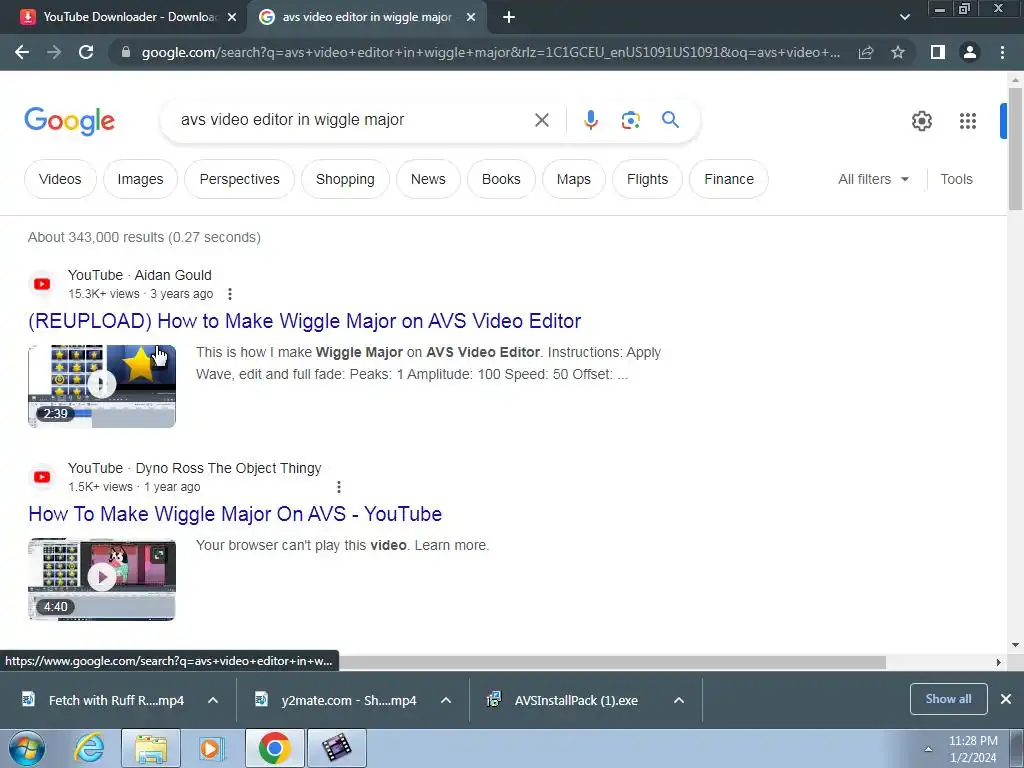Reload the Google search page

[86, 52]
